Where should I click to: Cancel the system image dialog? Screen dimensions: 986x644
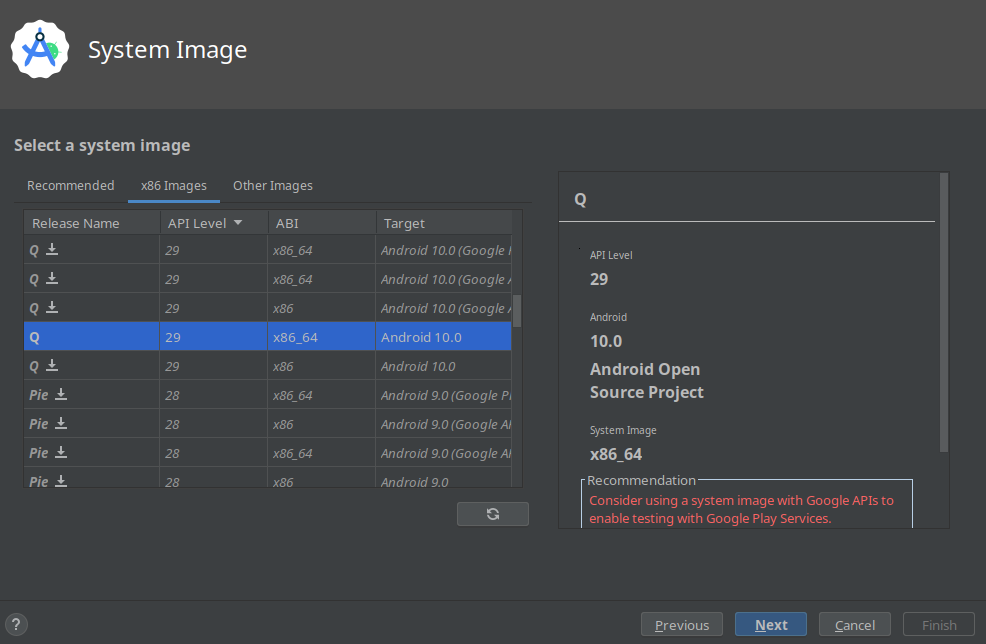click(854, 625)
